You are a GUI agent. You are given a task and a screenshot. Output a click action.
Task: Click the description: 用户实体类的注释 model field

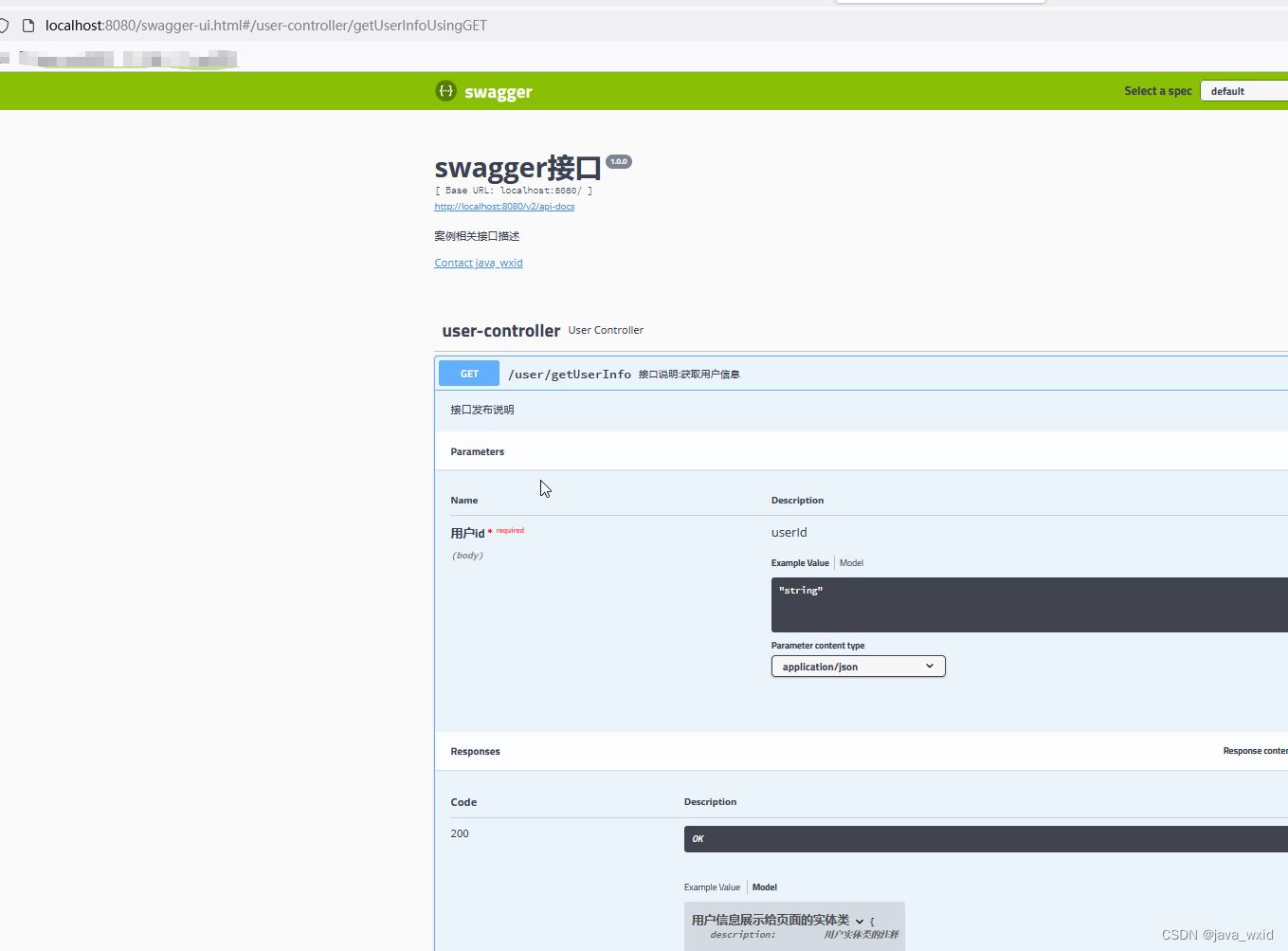pos(804,935)
